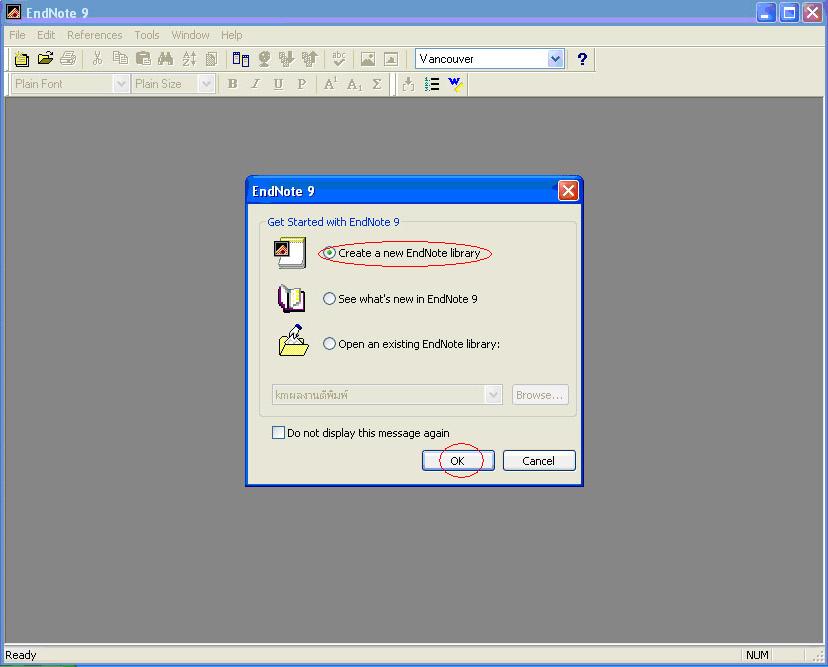Open the File menu

point(17,35)
